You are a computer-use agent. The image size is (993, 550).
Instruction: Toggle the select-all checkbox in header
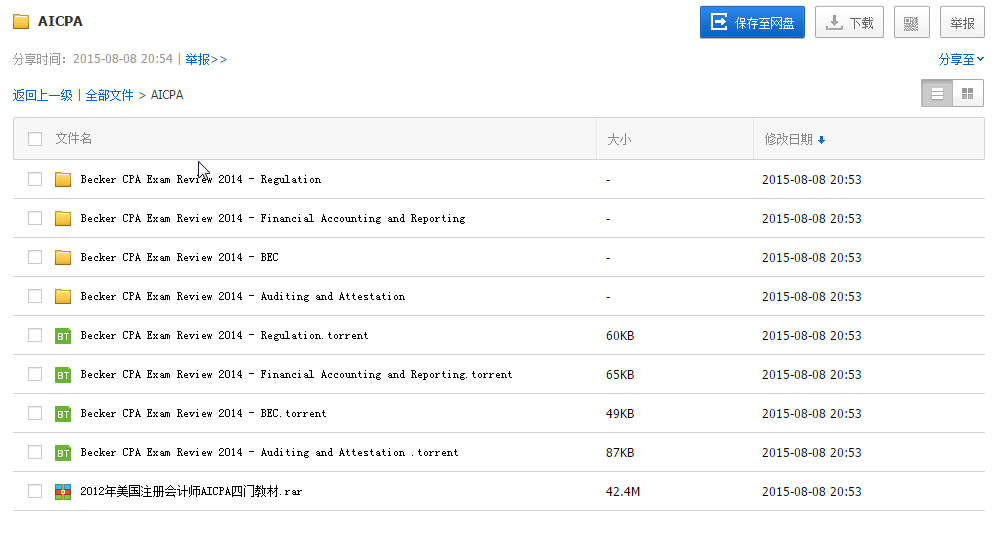[x=35, y=139]
